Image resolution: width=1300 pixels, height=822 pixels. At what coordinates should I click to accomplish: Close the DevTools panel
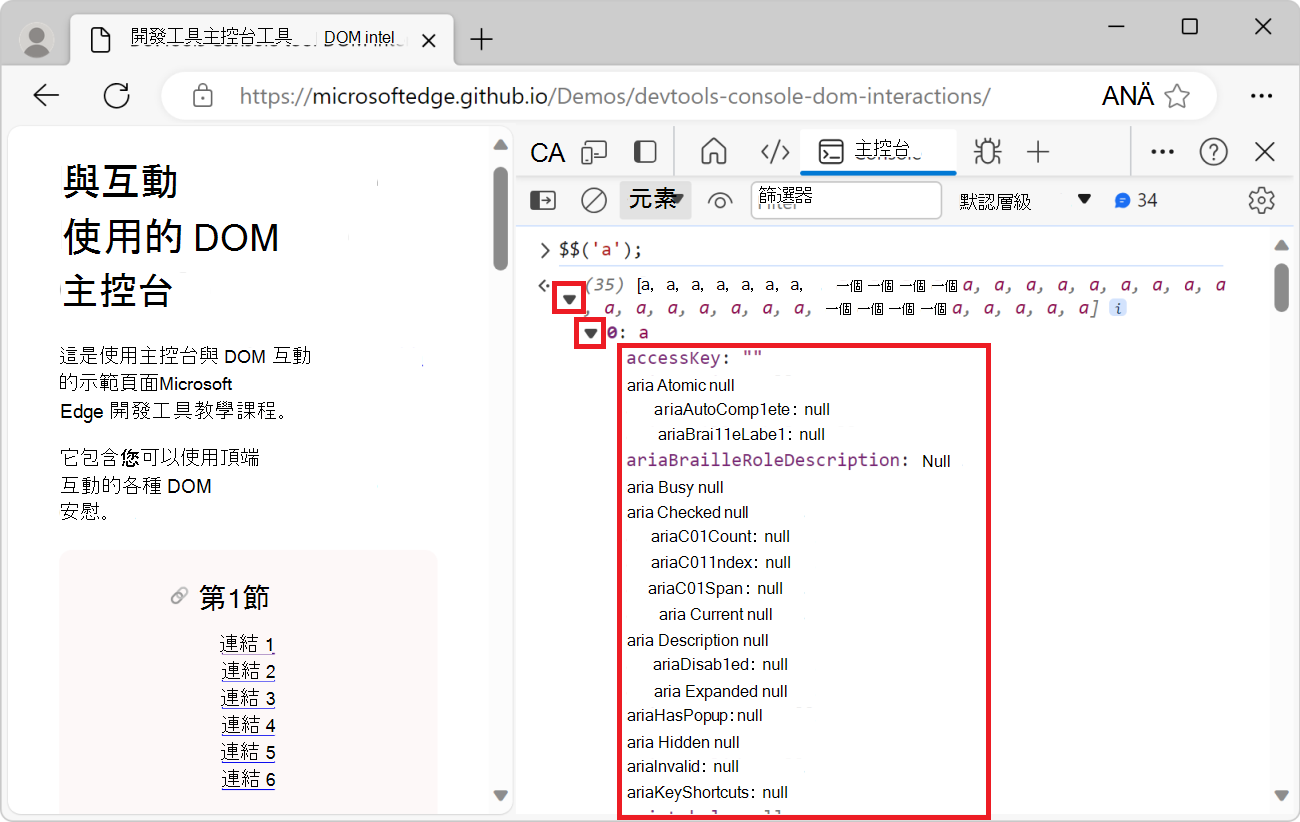(x=1264, y=152)
